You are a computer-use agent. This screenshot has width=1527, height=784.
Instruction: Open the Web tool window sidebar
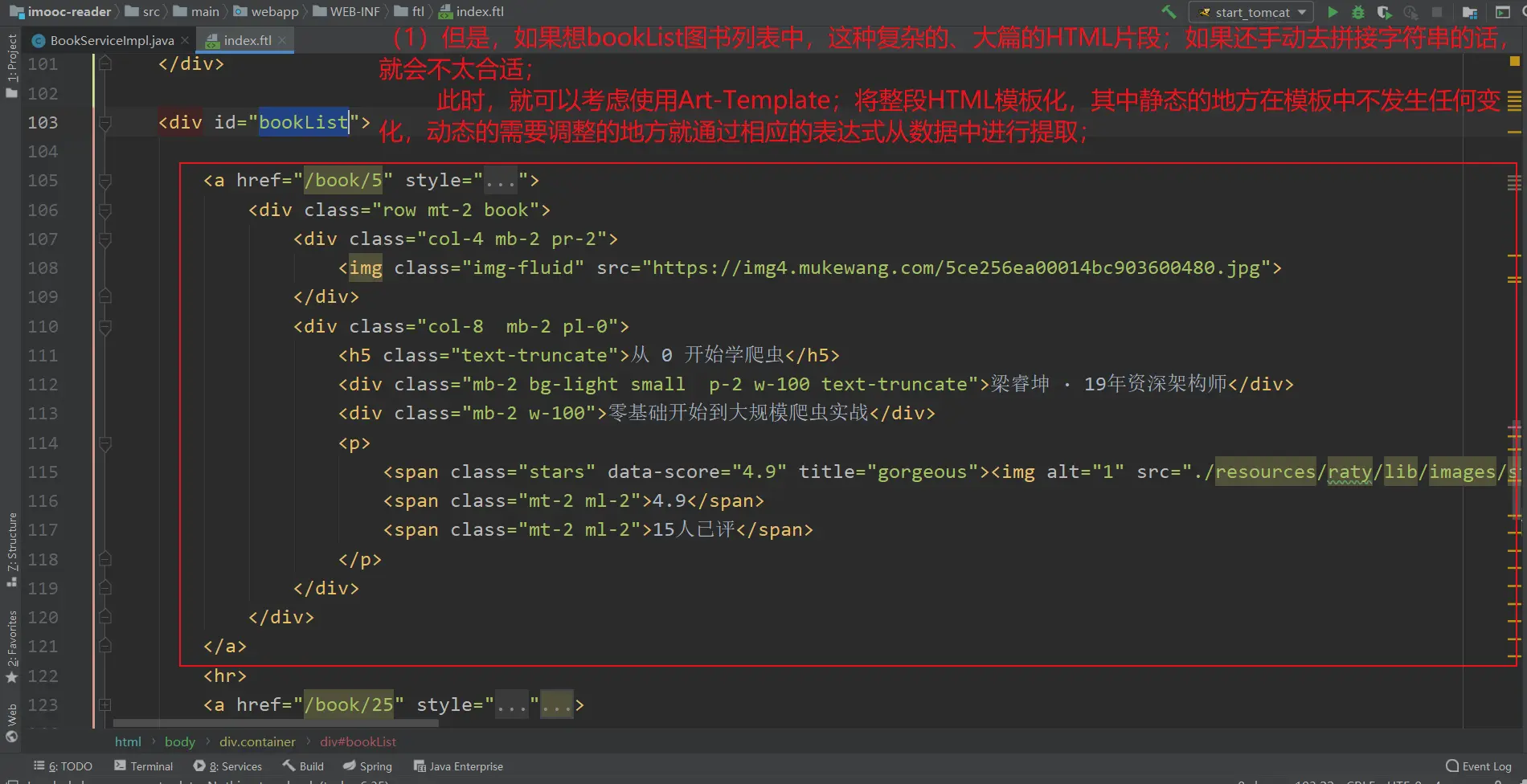11,723
